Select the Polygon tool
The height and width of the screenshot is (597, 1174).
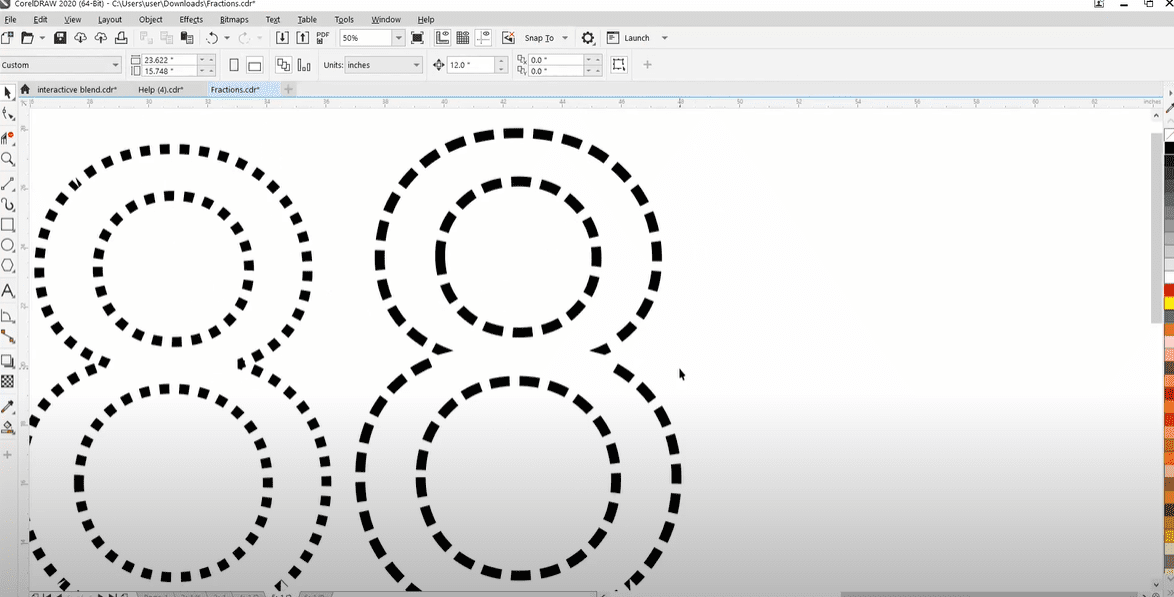point(7,265)
